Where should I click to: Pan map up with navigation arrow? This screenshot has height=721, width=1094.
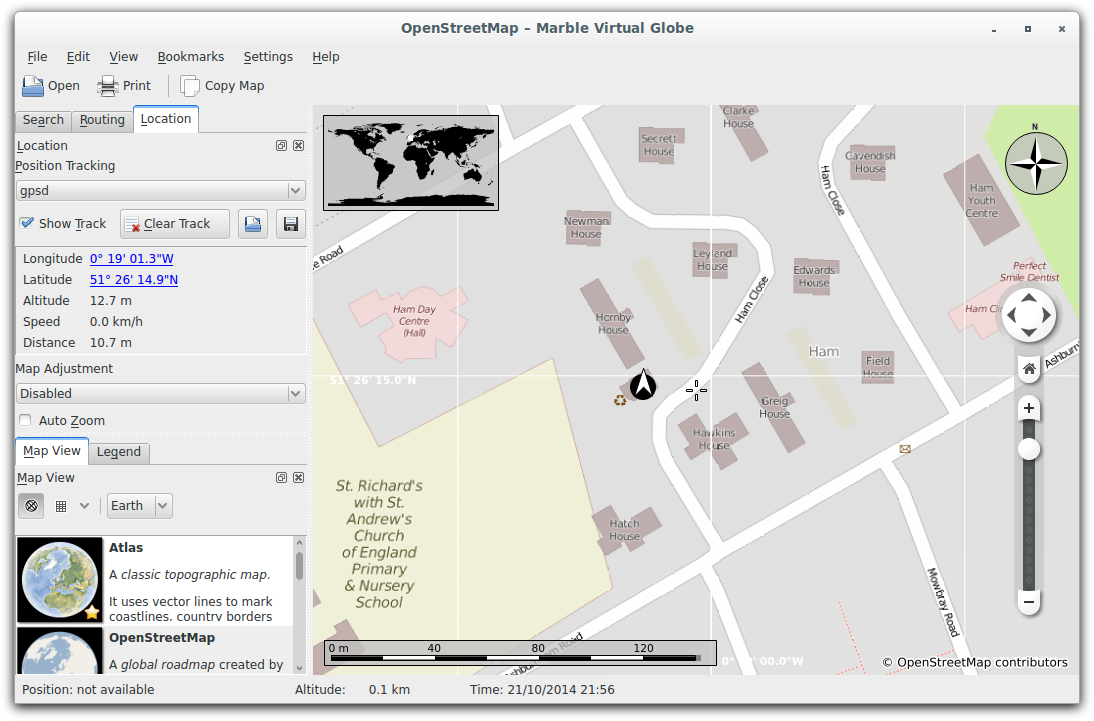1028,298
